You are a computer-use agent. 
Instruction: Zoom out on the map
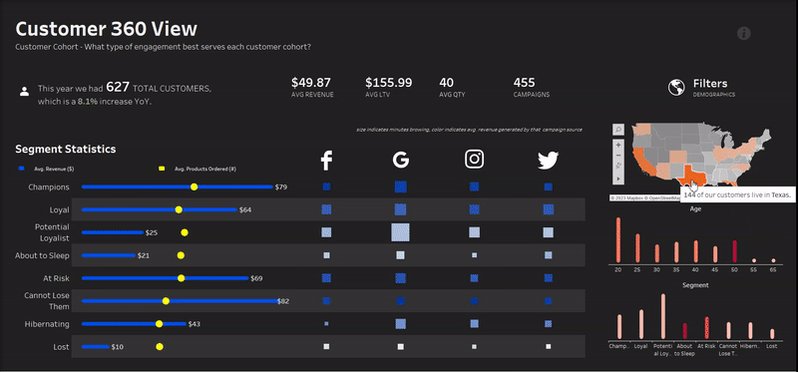coord(618,156)
